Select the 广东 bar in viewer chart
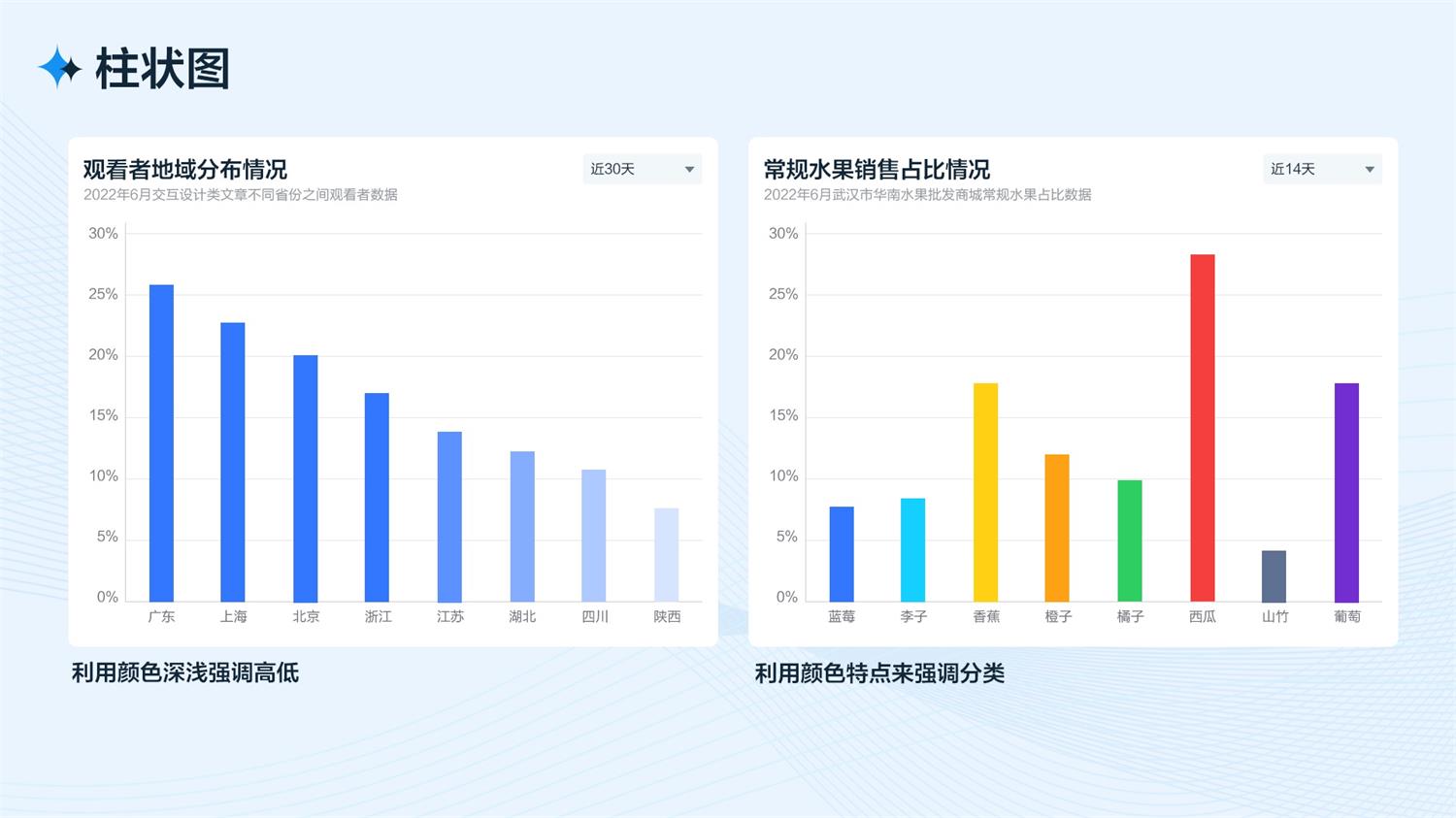1456x818 pixels. coord(161,443)
